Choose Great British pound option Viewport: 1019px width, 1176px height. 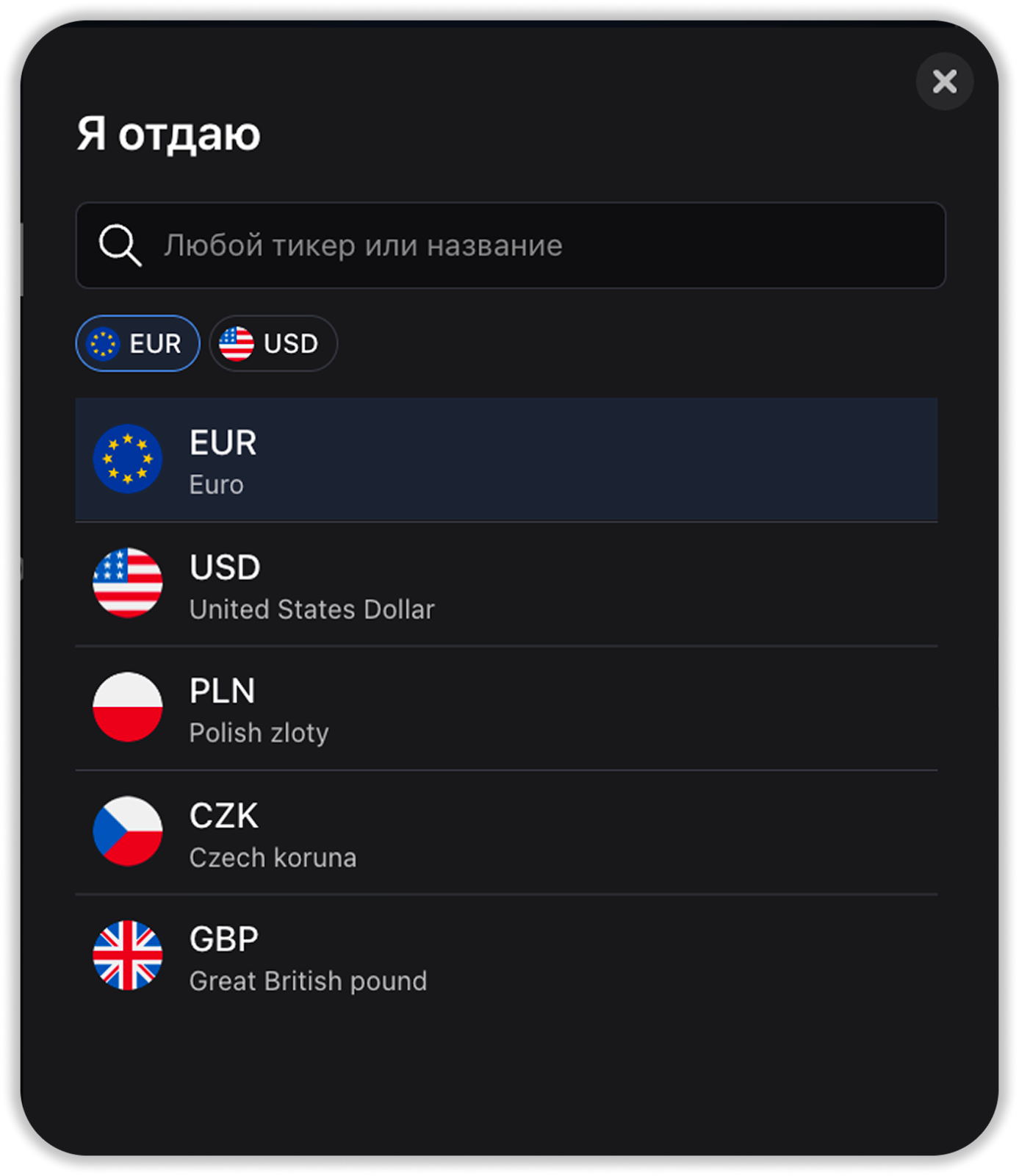(x=507, y=957)
